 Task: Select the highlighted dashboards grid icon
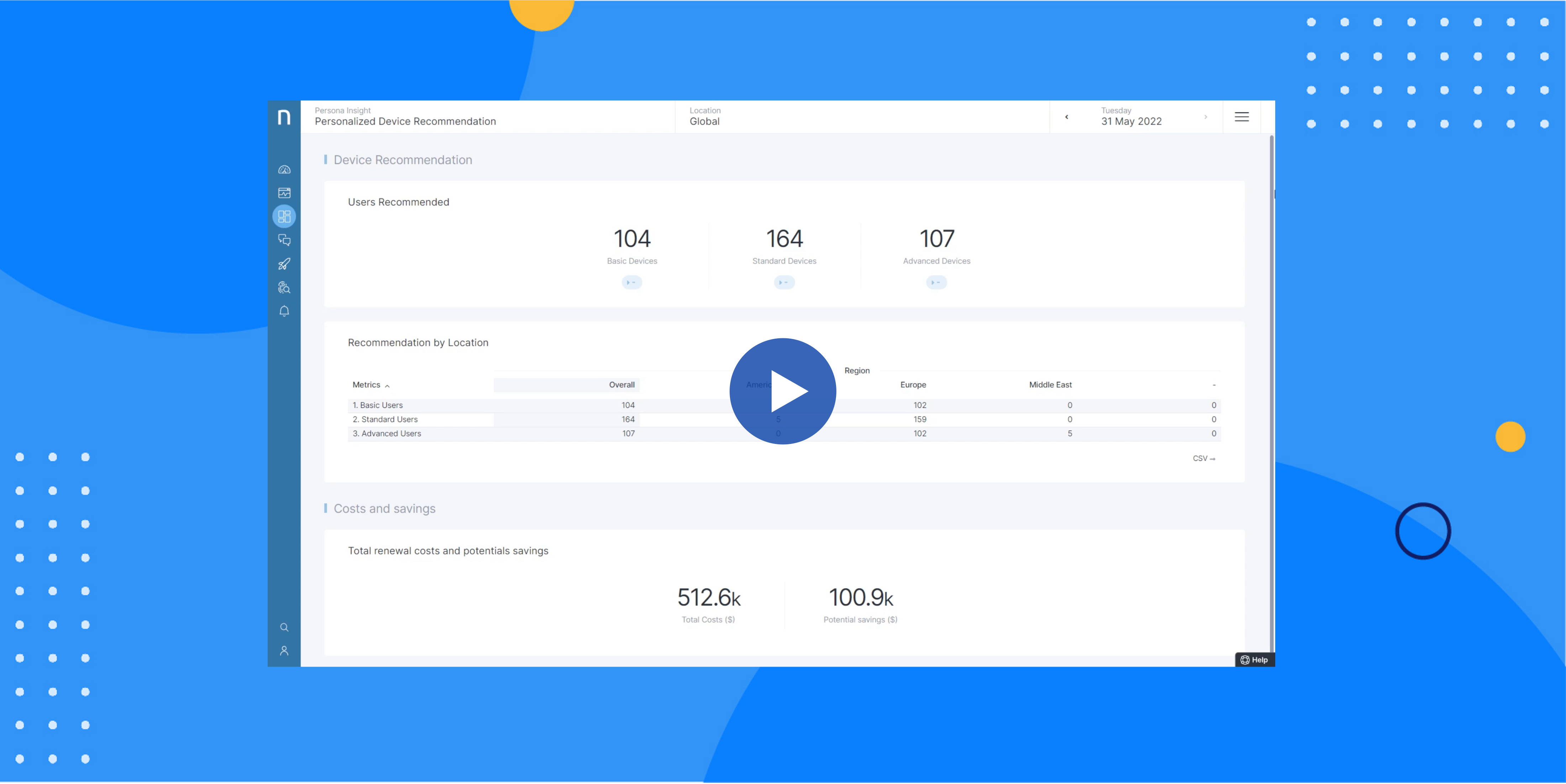(x=284, y=216)
